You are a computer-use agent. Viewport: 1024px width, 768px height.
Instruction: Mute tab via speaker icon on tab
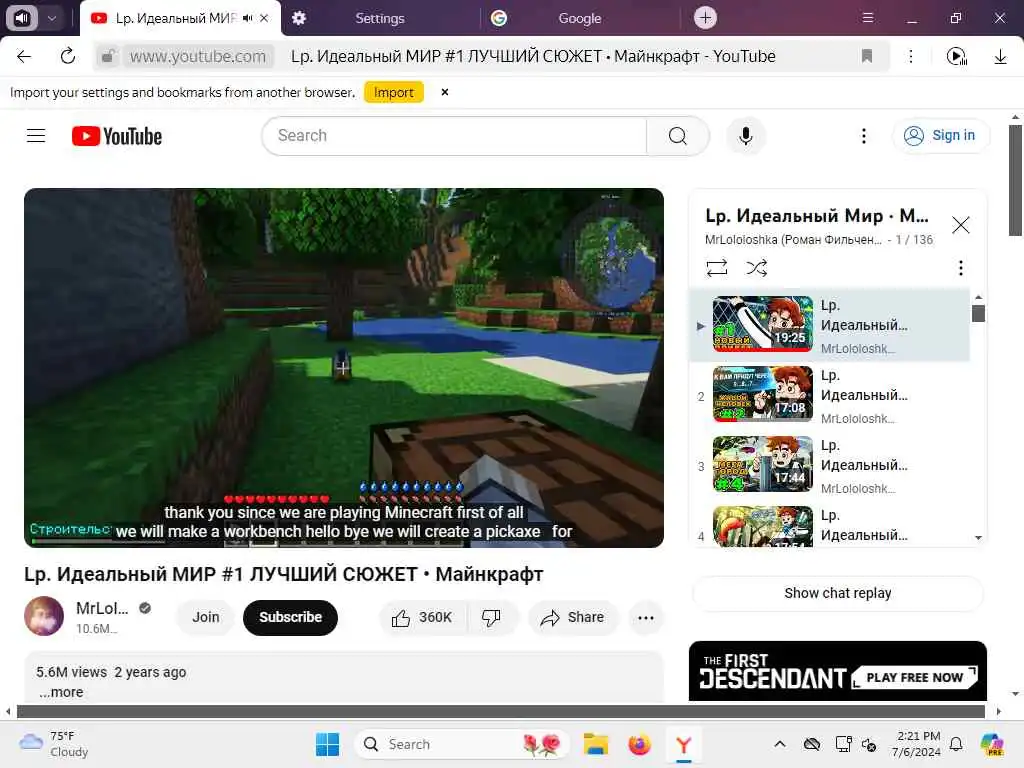click(247, 18)
